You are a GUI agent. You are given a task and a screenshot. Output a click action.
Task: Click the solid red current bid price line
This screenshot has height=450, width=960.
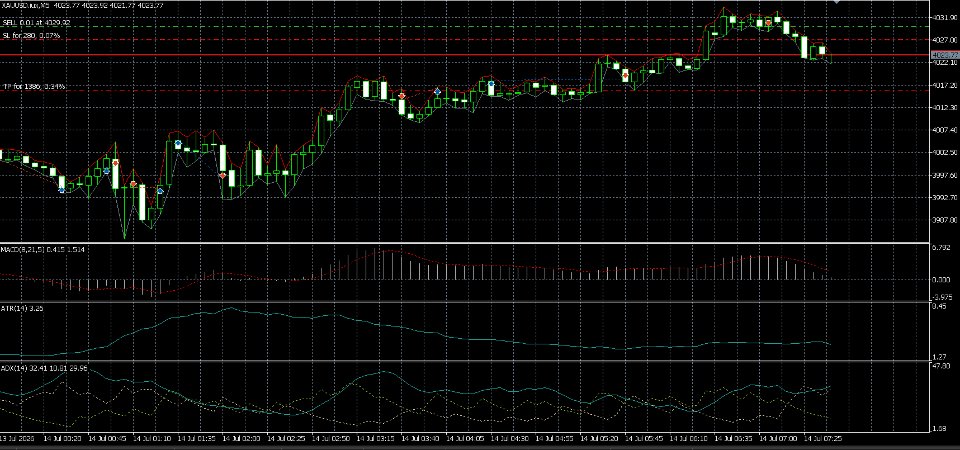tap(465, 55)
